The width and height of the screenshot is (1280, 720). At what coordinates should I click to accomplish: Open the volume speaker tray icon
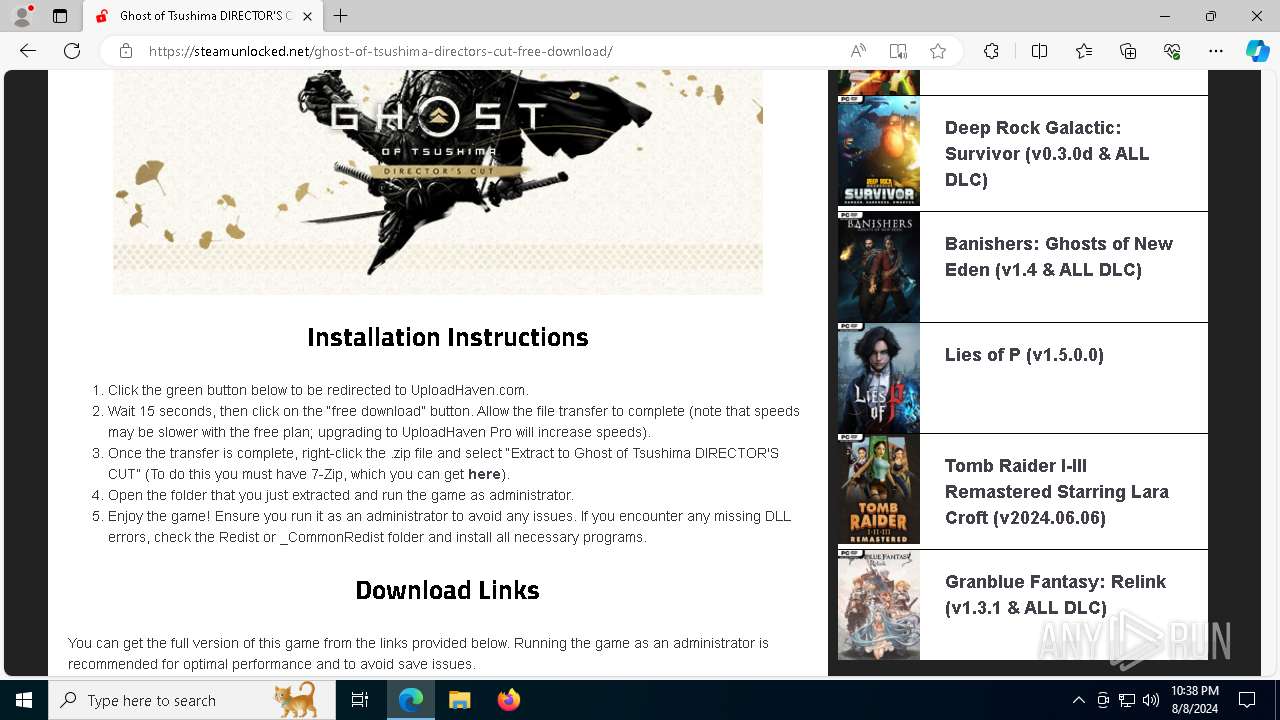pyautogui.click(x=1150, y=700)
